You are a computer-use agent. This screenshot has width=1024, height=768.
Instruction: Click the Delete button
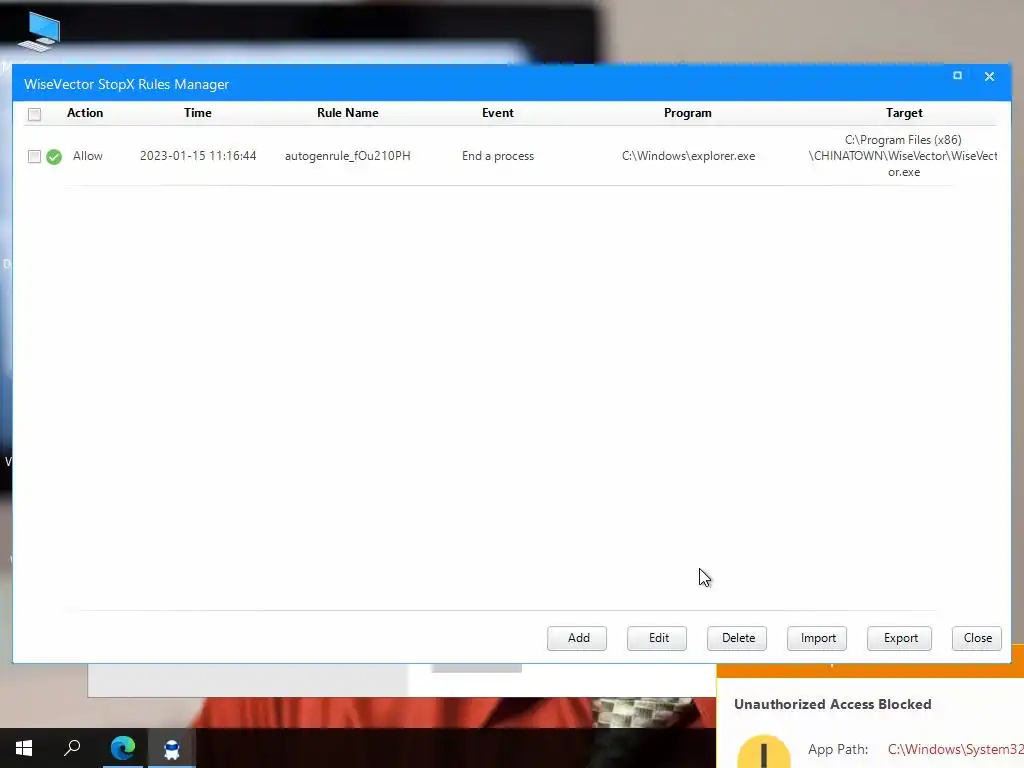737,638
